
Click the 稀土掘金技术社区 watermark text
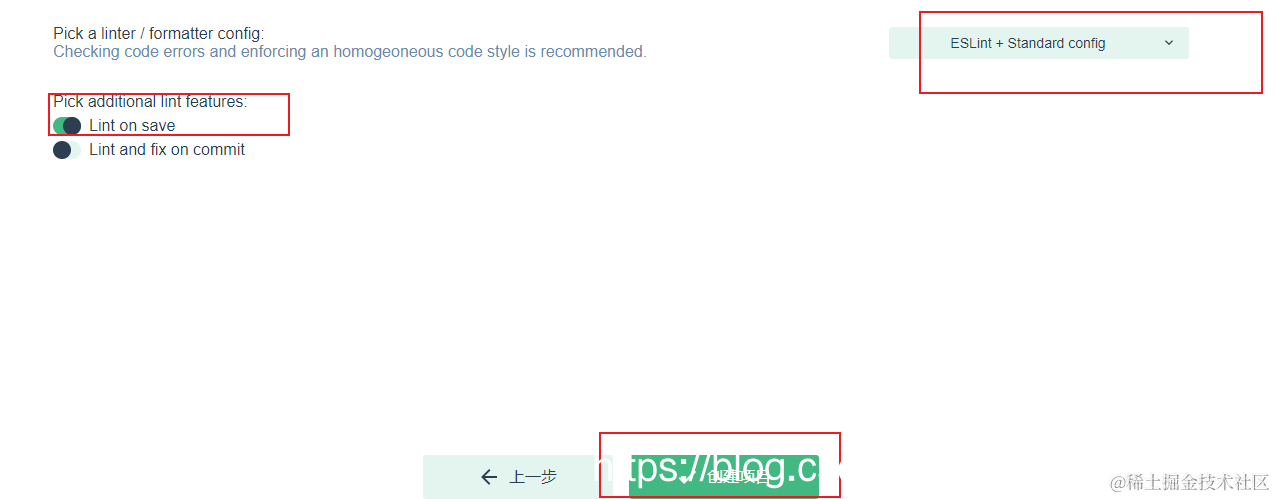(1198, 482)
